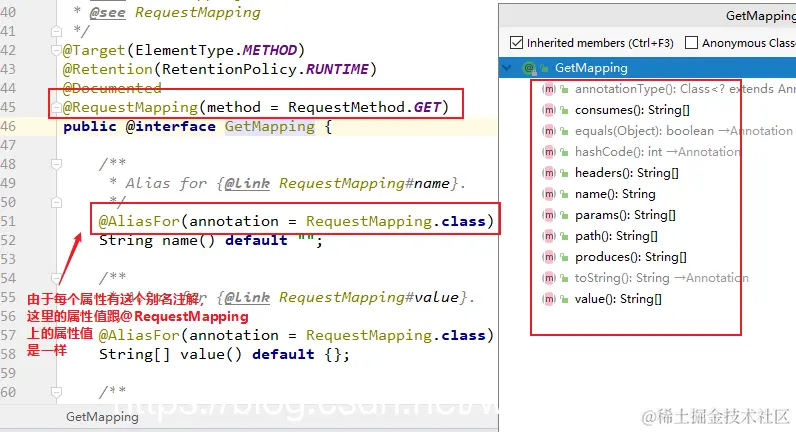Toggle fold marker at line 45 @RequestMapping
The height and width of the screenshot is (432, 796).
pos(56,108)
